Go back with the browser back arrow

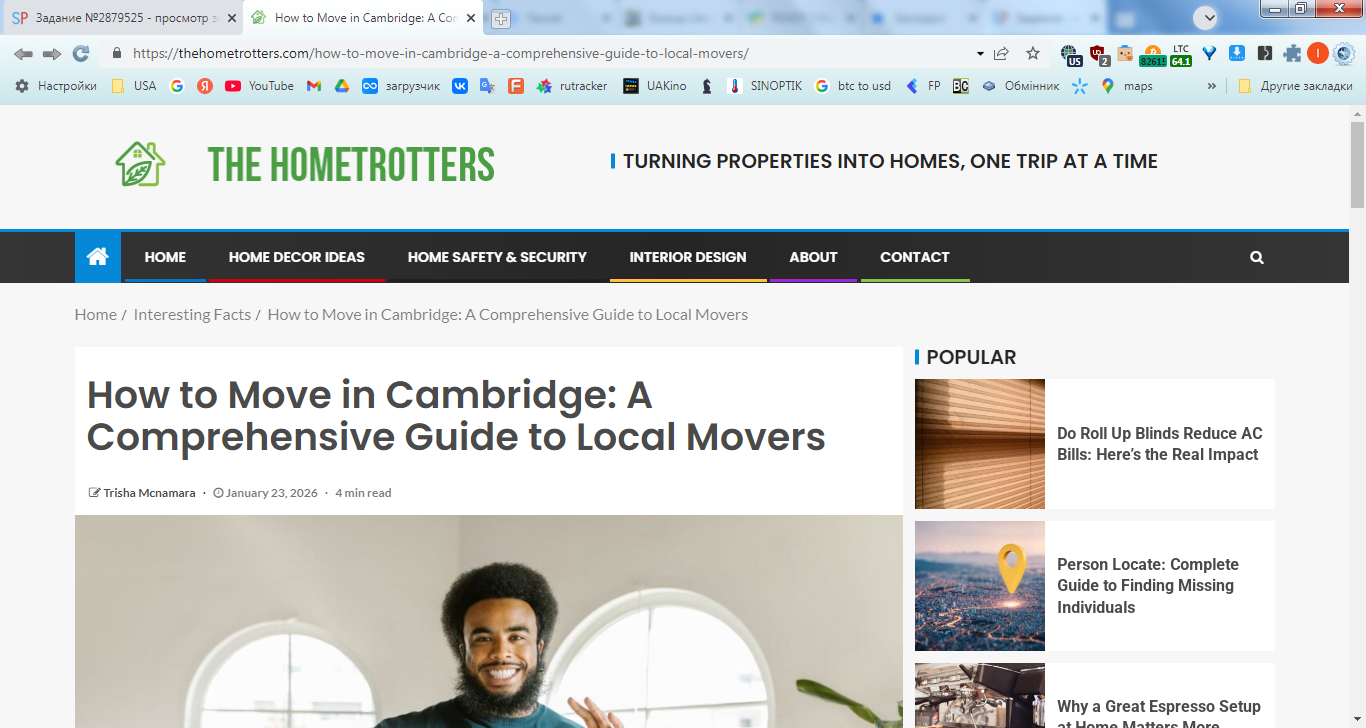23,53
